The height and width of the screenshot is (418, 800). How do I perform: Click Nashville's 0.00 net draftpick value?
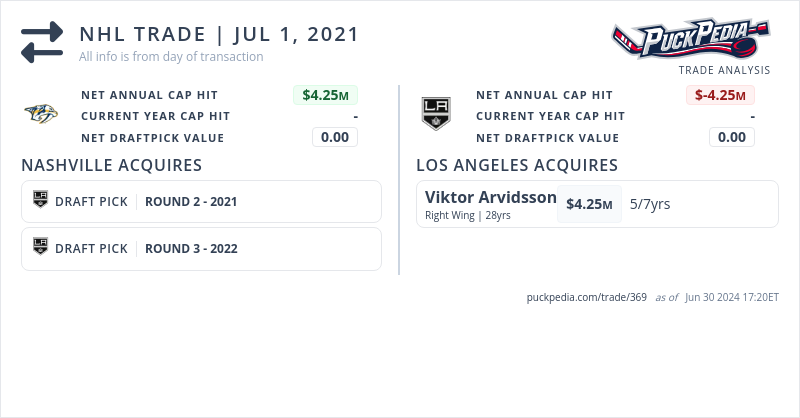(335, 137)
